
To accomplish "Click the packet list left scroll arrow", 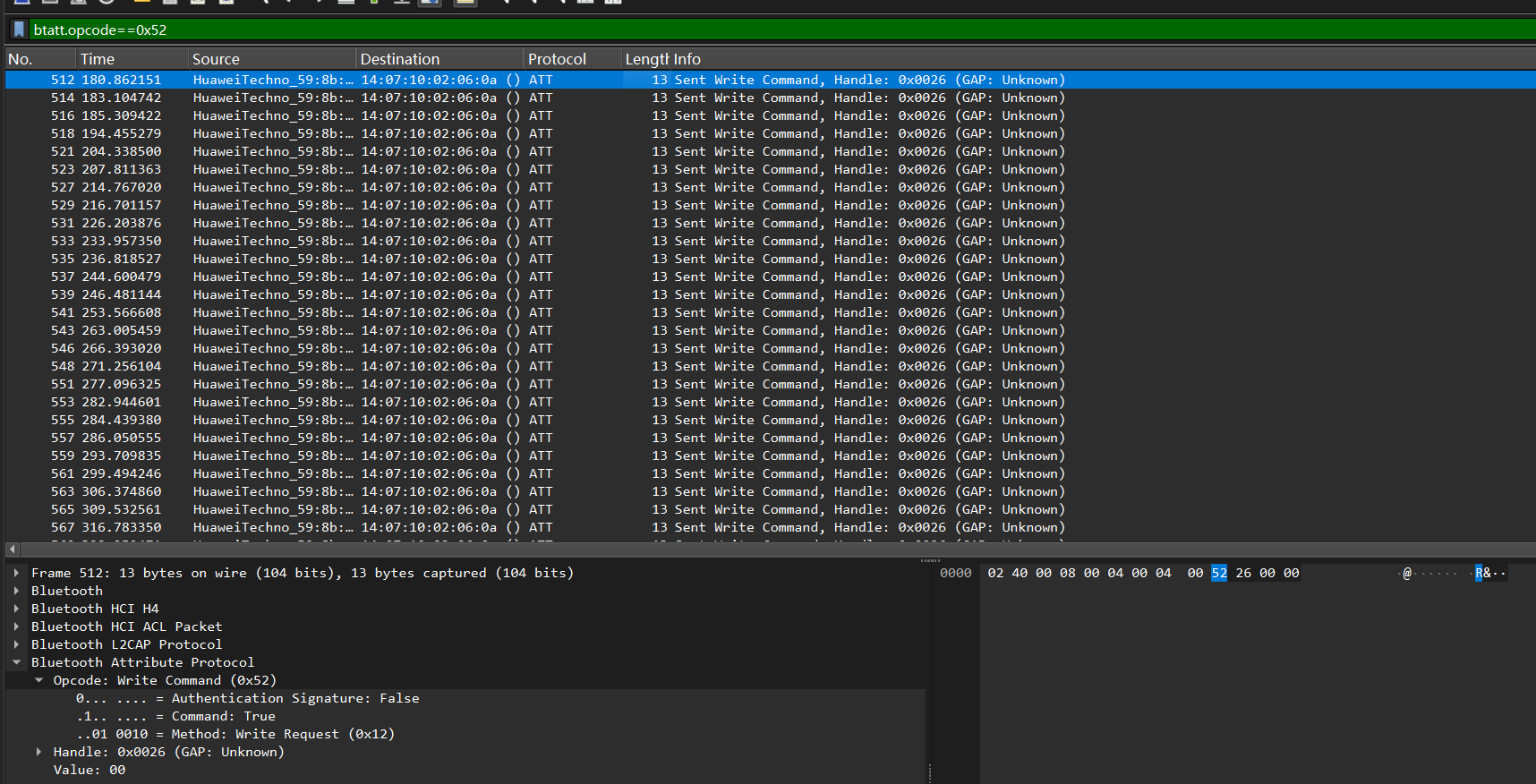I will 12,550.
